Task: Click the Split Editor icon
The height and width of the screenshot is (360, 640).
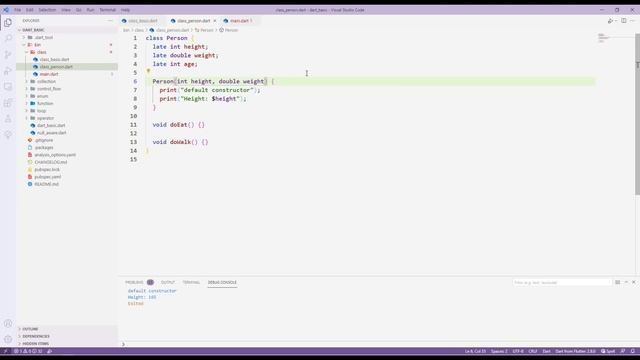Action: [624, 21]
